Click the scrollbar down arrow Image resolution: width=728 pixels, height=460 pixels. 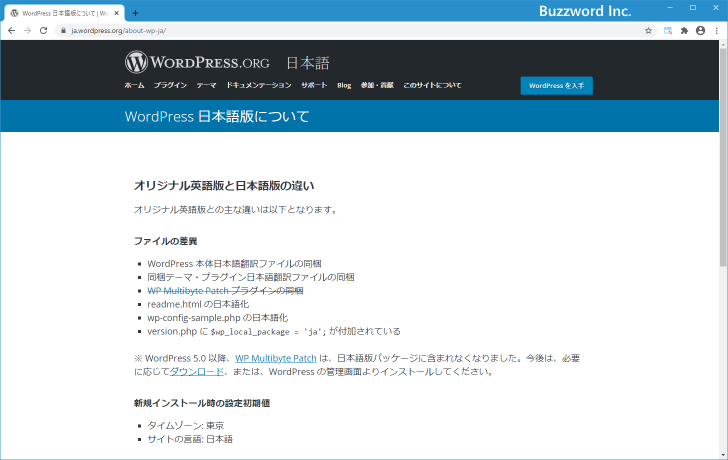[723, 455]
